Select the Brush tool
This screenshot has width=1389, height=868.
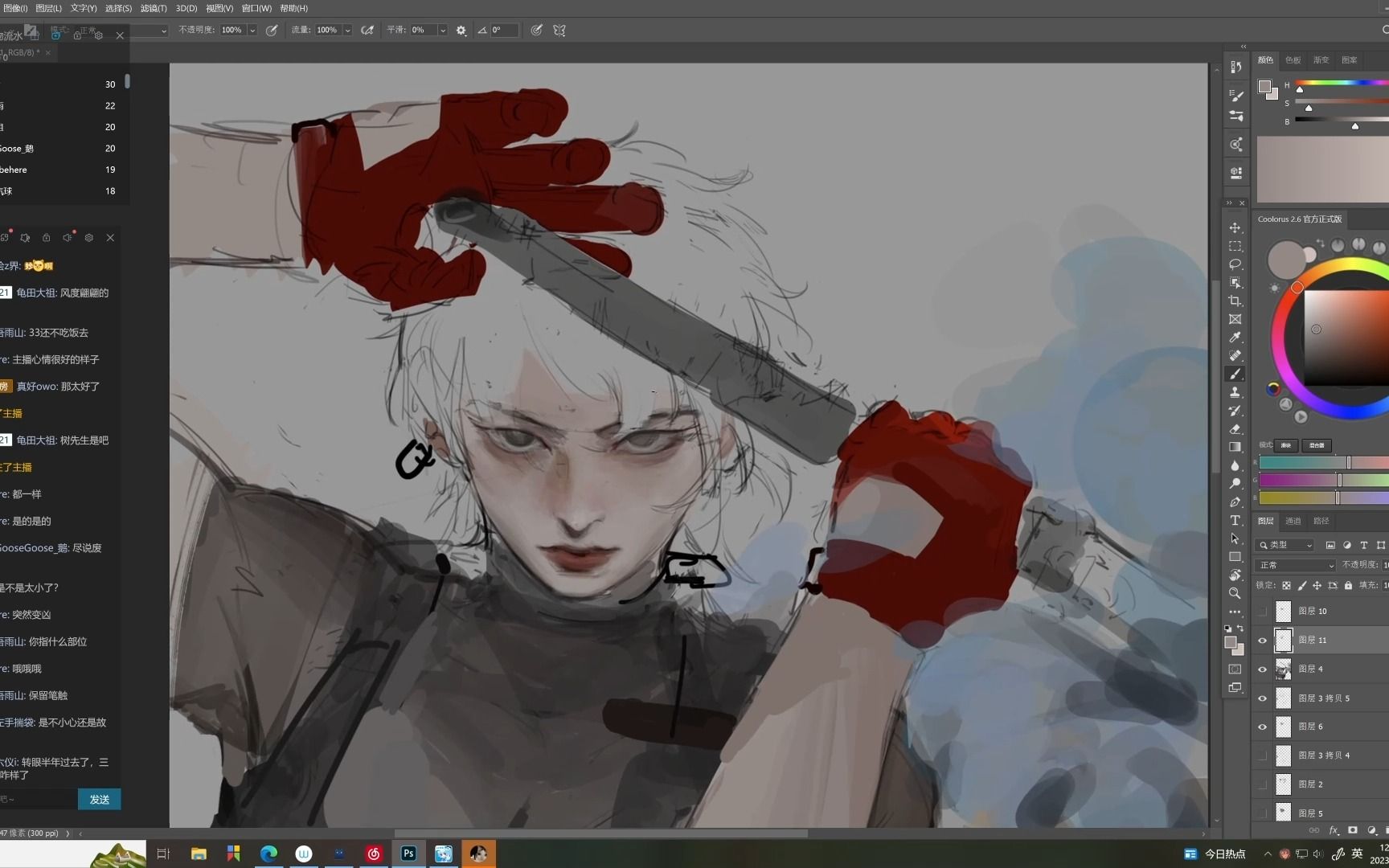[1235, 374]
